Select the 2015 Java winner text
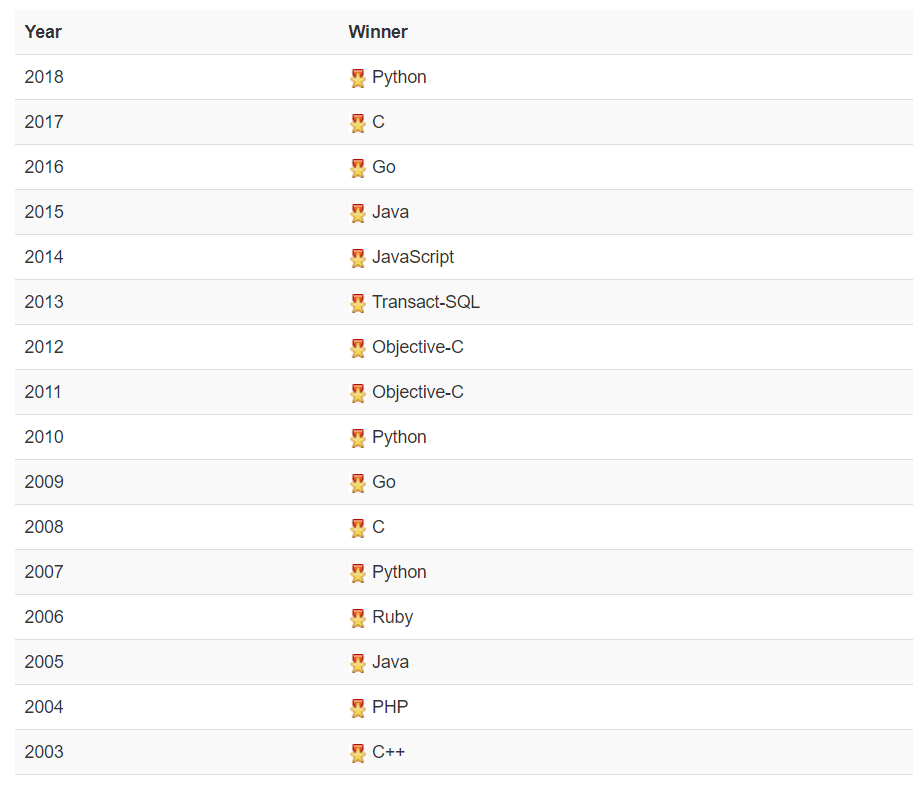 click(x=390, y=212)
